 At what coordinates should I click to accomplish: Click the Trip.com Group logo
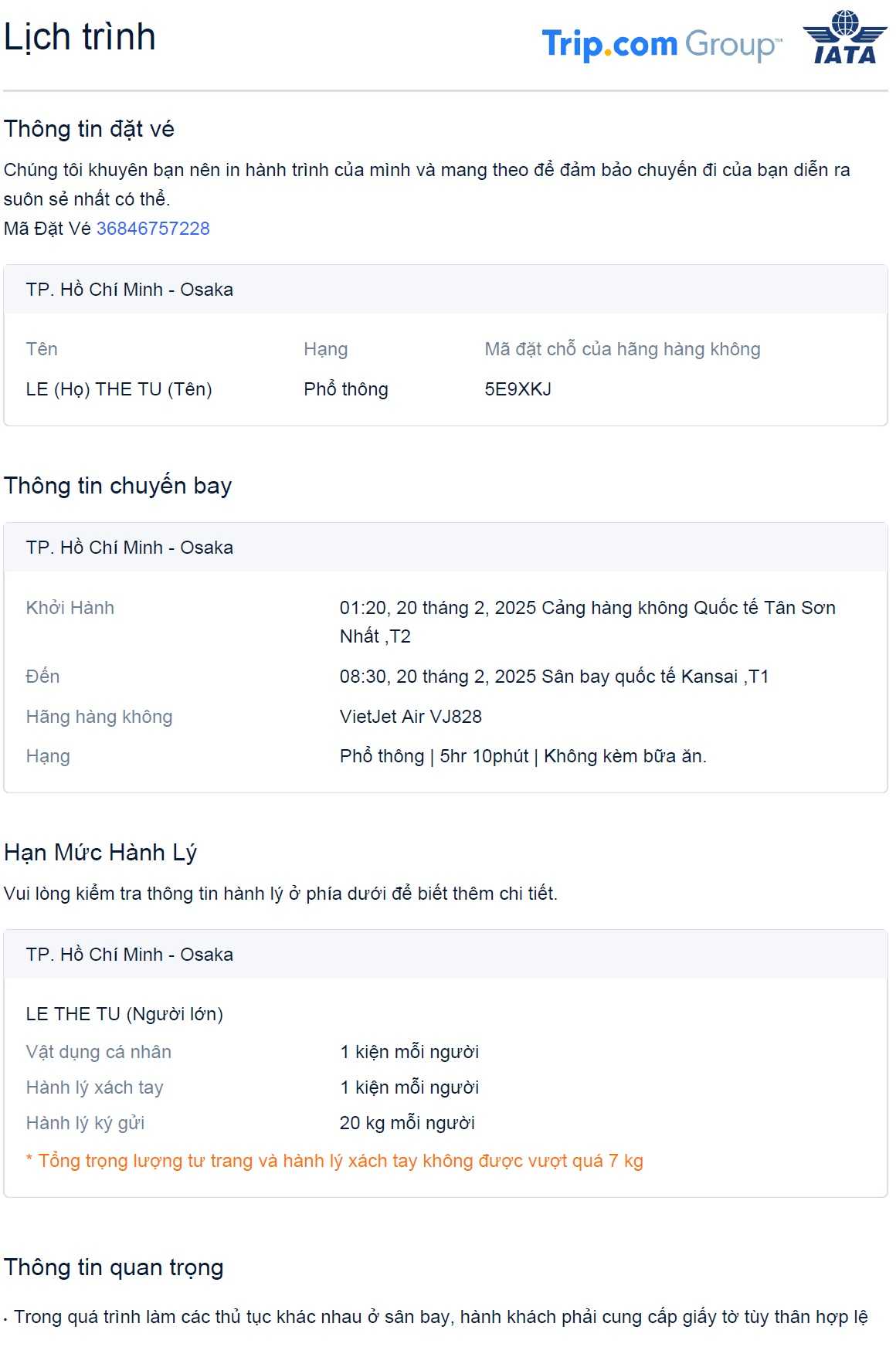(661, 44)
